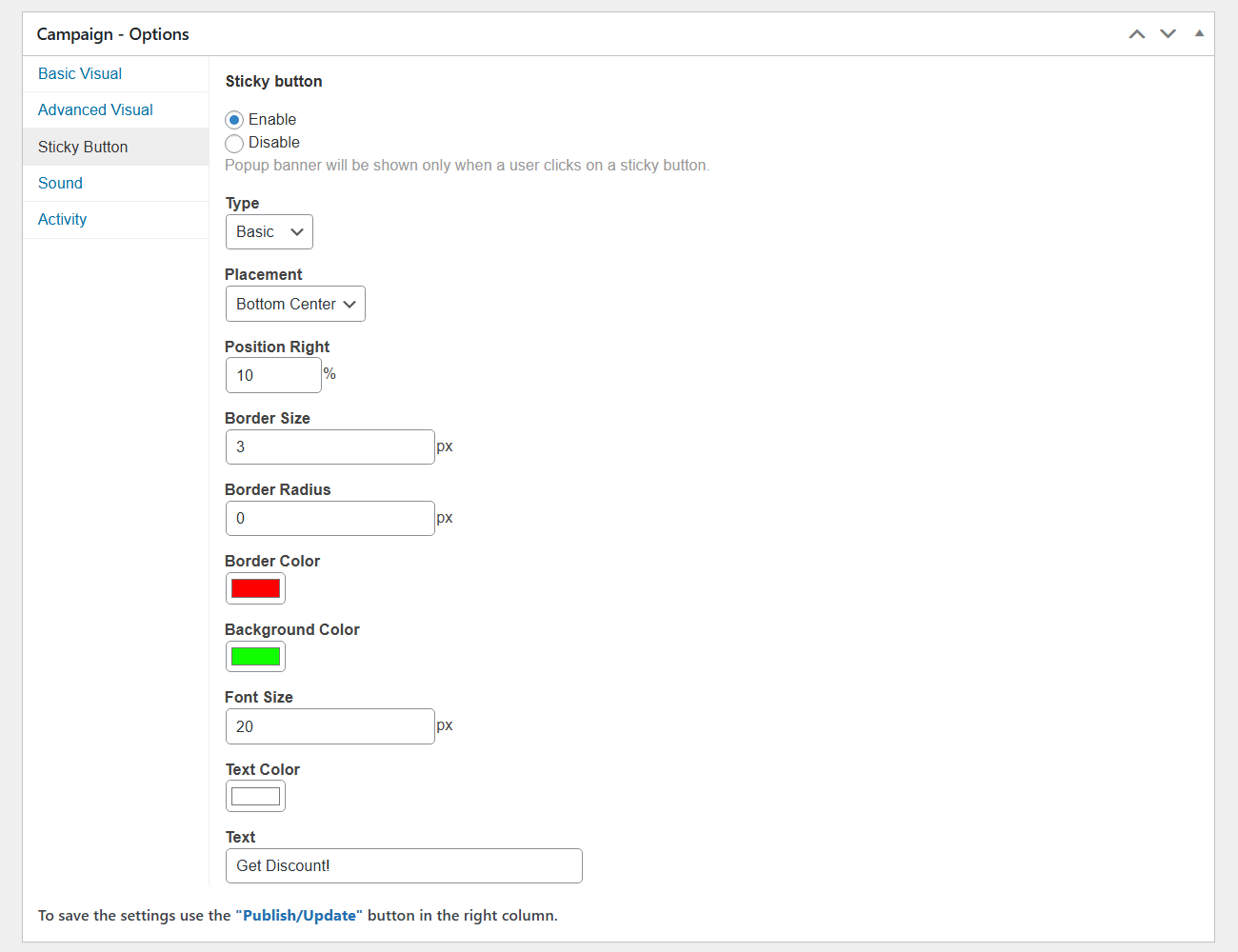Image resolution: width=1238 pixels, height=952 pixels.
Task: Click the Position Right input field
Action: [x=273, y=376]
